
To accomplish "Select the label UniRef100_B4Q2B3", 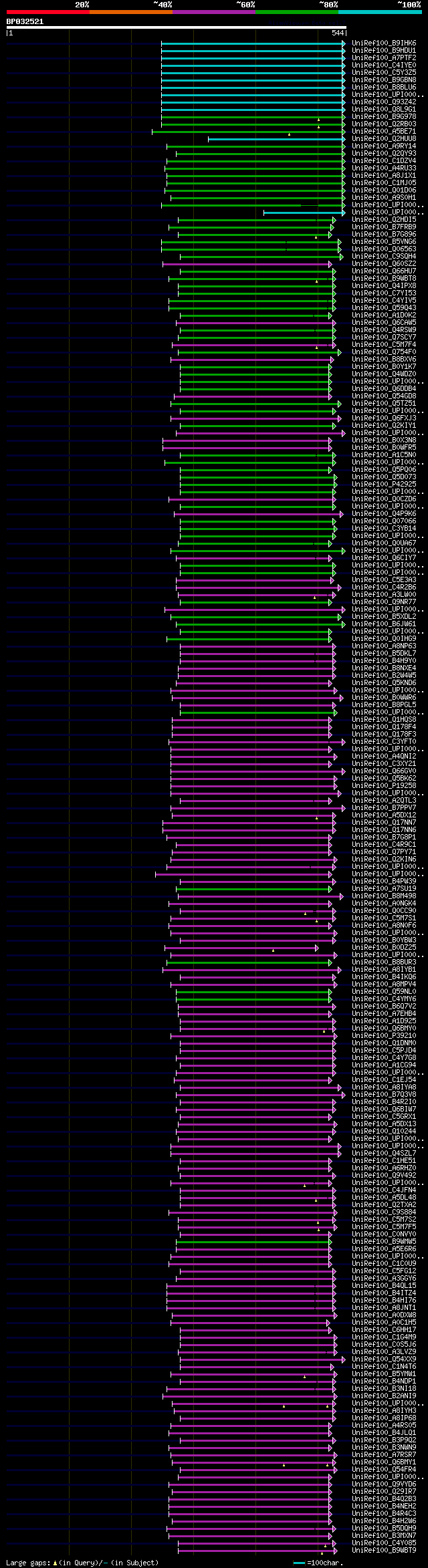I will 384,1498.
